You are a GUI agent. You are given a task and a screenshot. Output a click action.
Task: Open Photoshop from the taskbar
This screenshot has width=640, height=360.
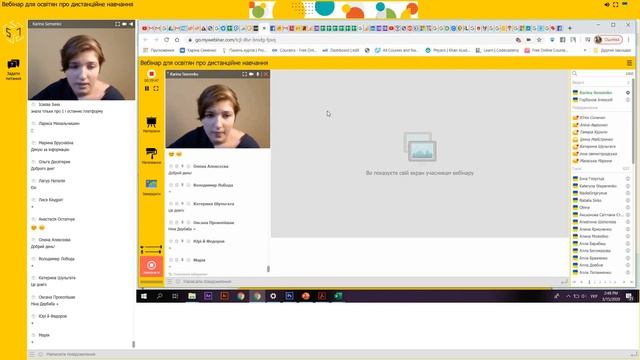289,296
